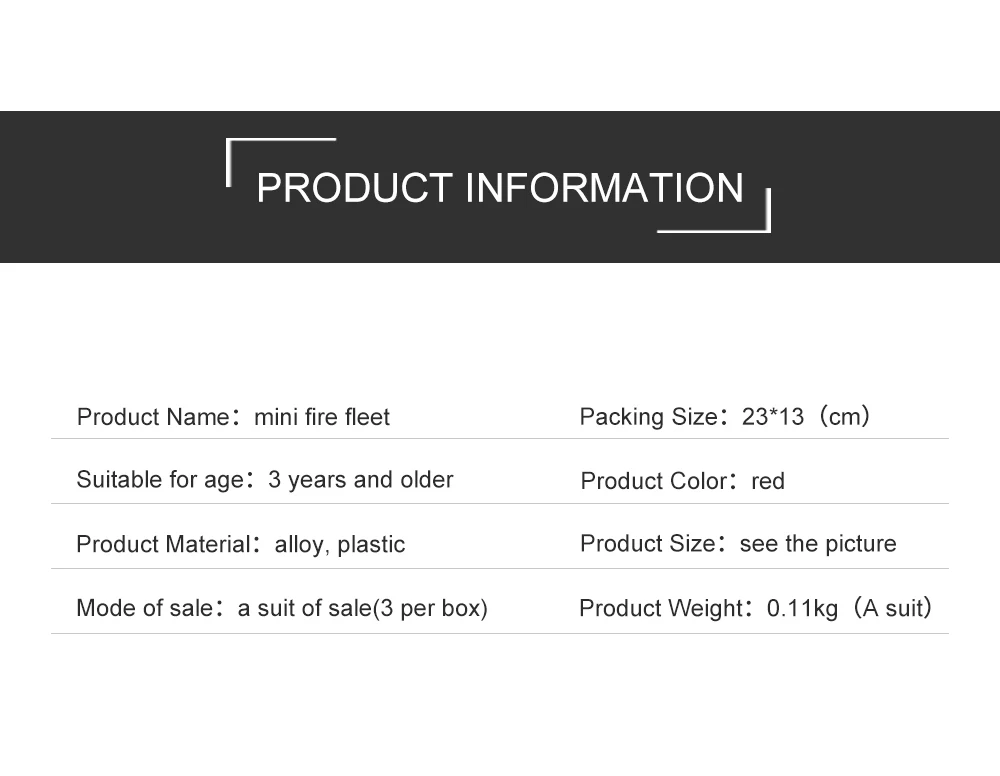Select the Product Color label
Screen dimensions: 1000x776
pyautogui.click(x=654, y=481)
